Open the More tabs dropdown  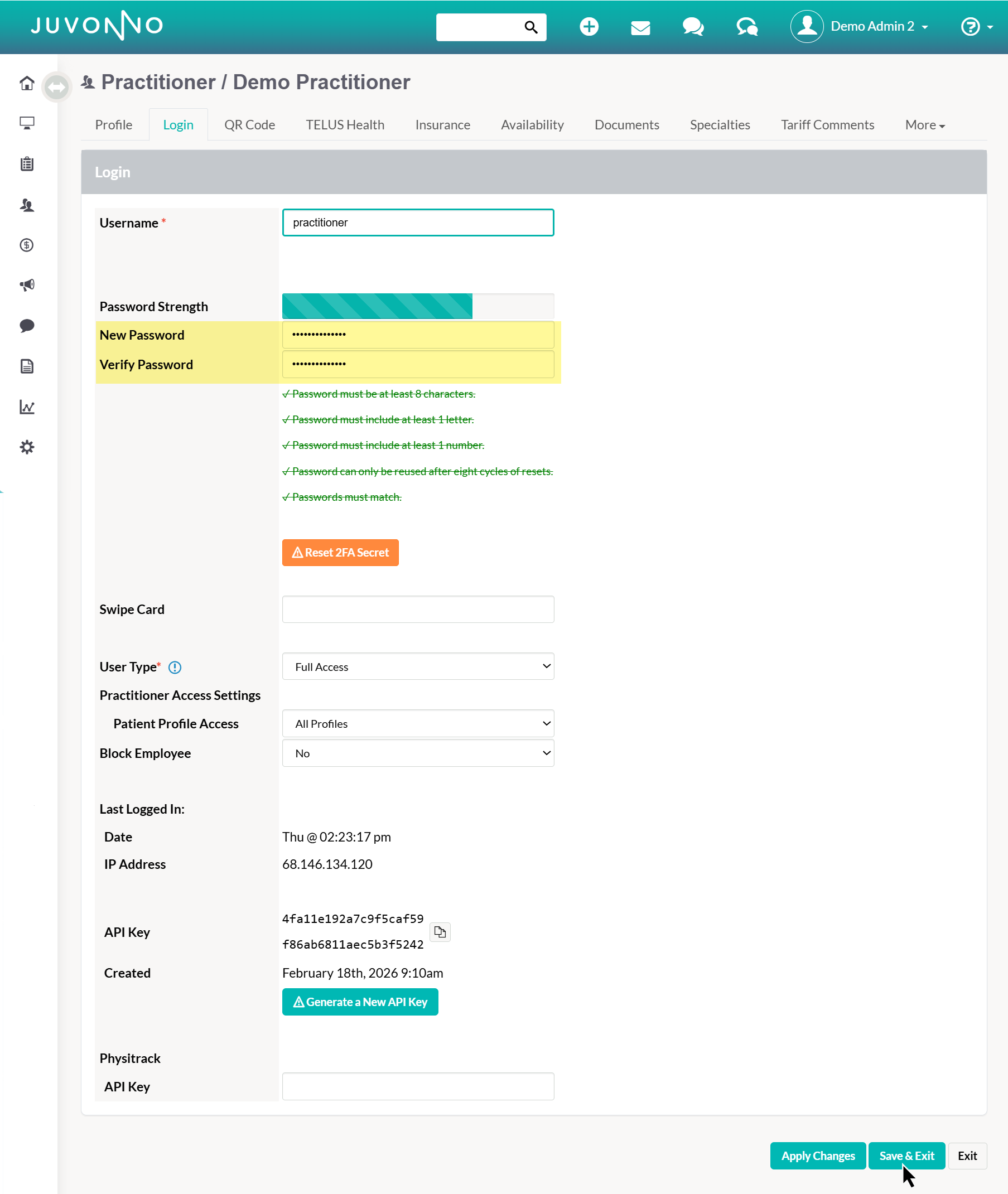point(924,124)
